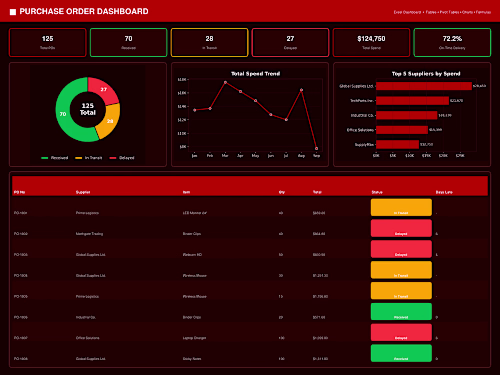This screenshot has width=500, height=375.
Task: Open the 72.2% On-Time Delivery card
Action: (x=452, y=42)
